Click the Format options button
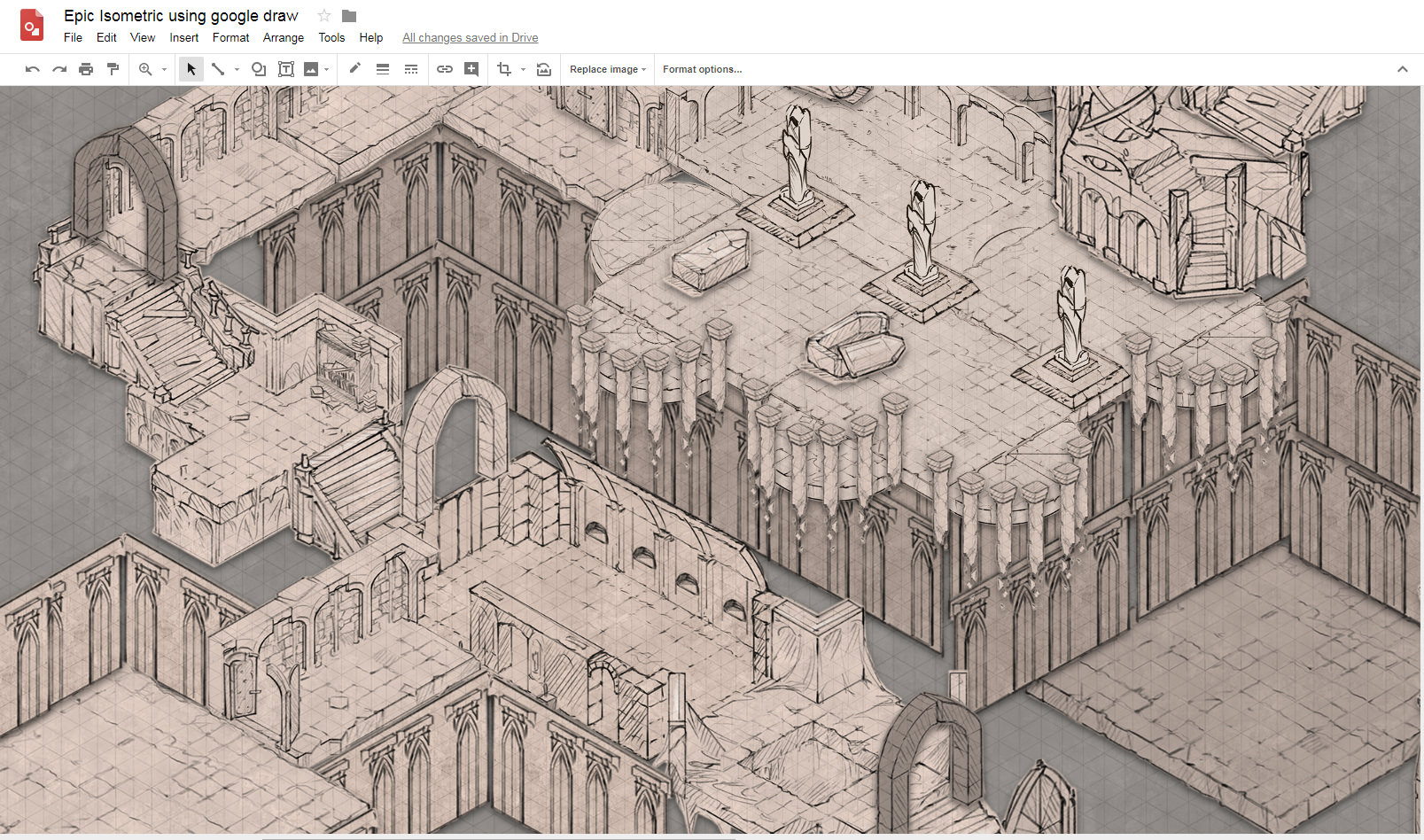This screenshot has height=840, width=1424. [702, 69]
